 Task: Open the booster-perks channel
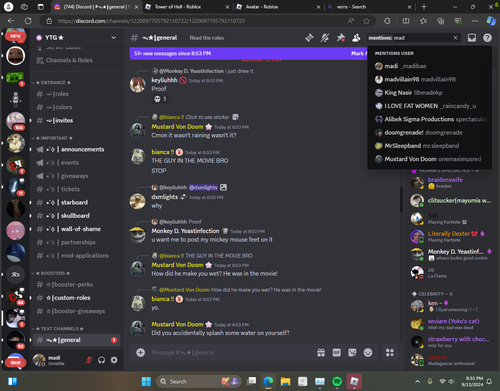pos(76,285)
